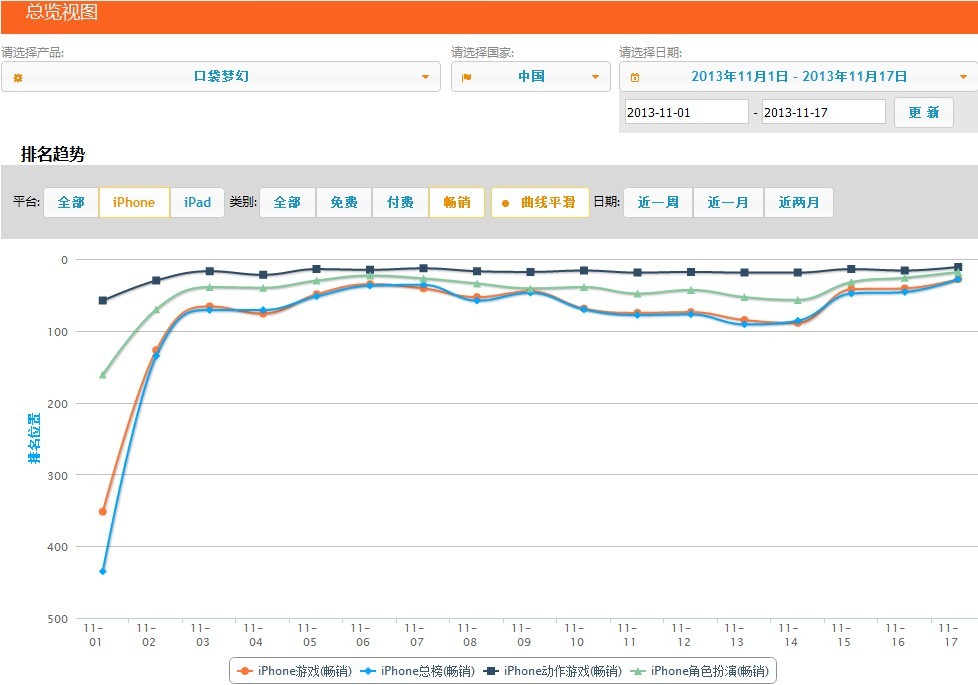Image resolution: width=978 pixels, height=685 pixels.
Task: Select the iPhone platform filter
Action: tap(134, 202)
